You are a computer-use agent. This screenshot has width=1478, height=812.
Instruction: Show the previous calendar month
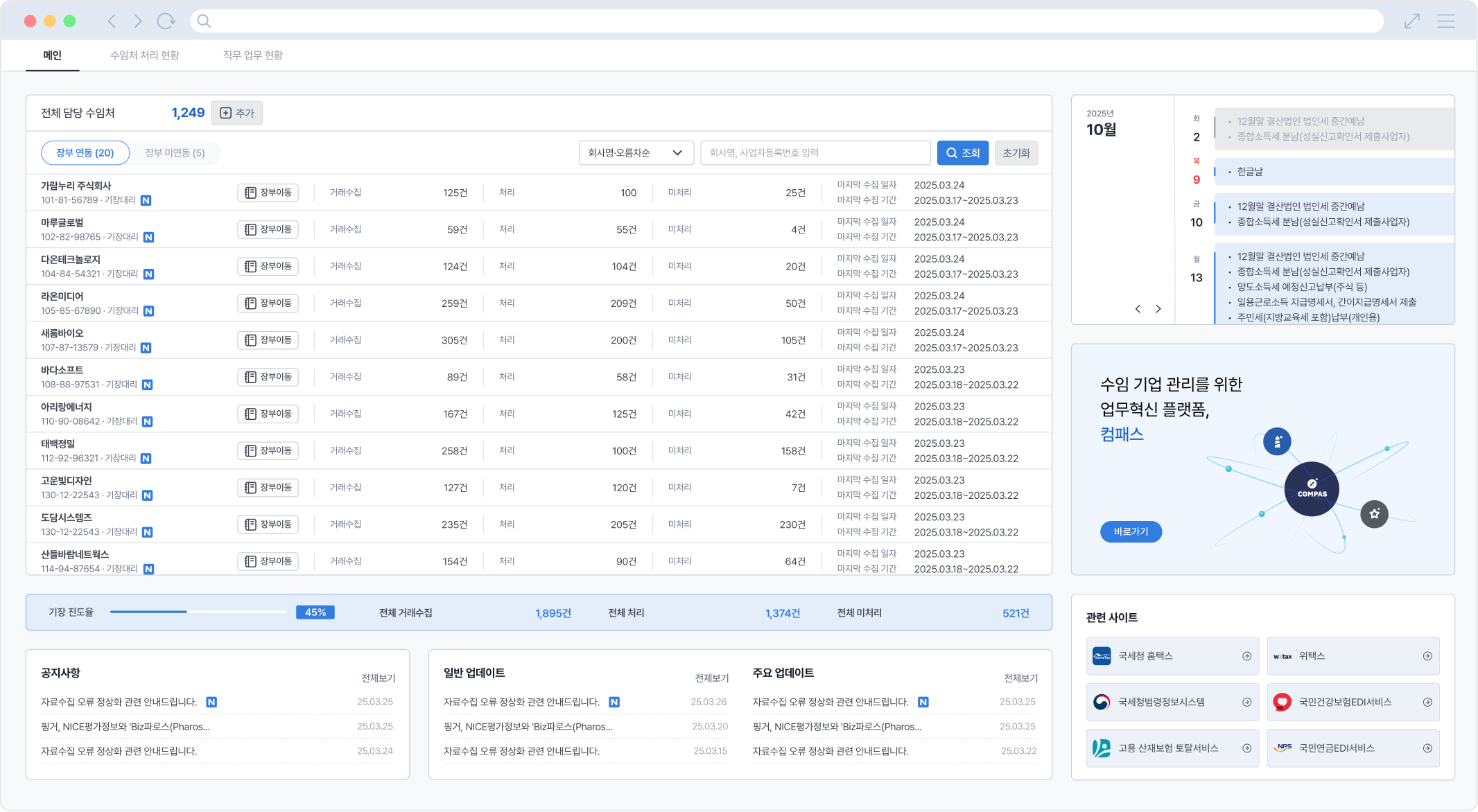tap(1138, 309)
